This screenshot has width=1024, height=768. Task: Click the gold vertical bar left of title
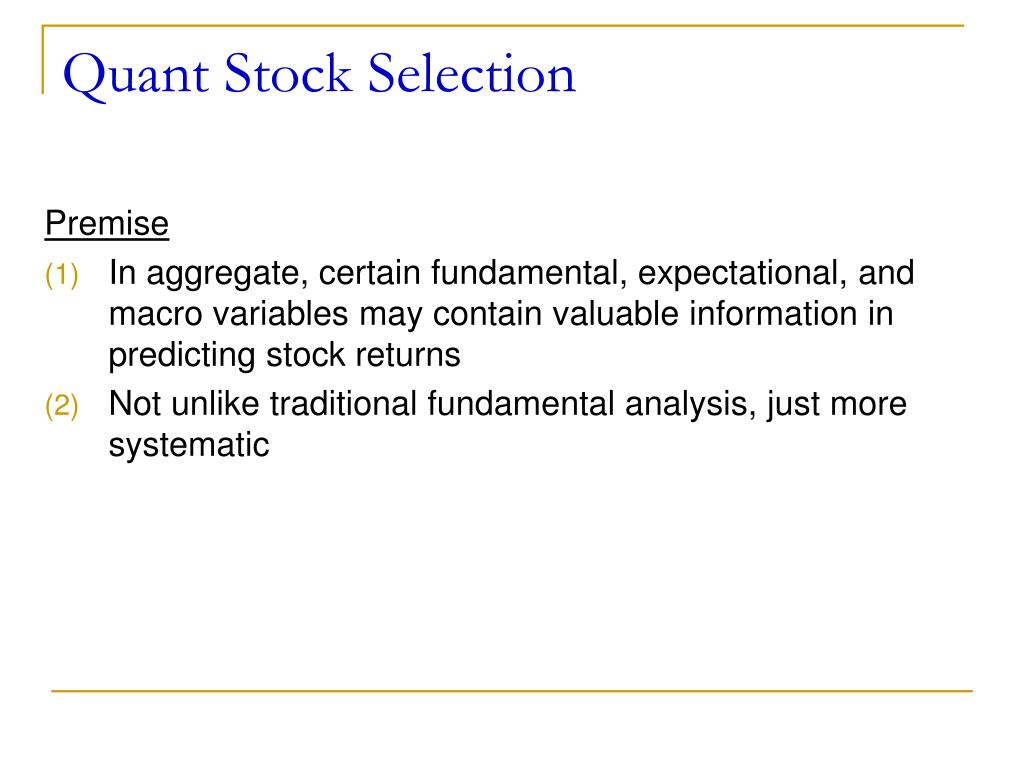[43, 59]
